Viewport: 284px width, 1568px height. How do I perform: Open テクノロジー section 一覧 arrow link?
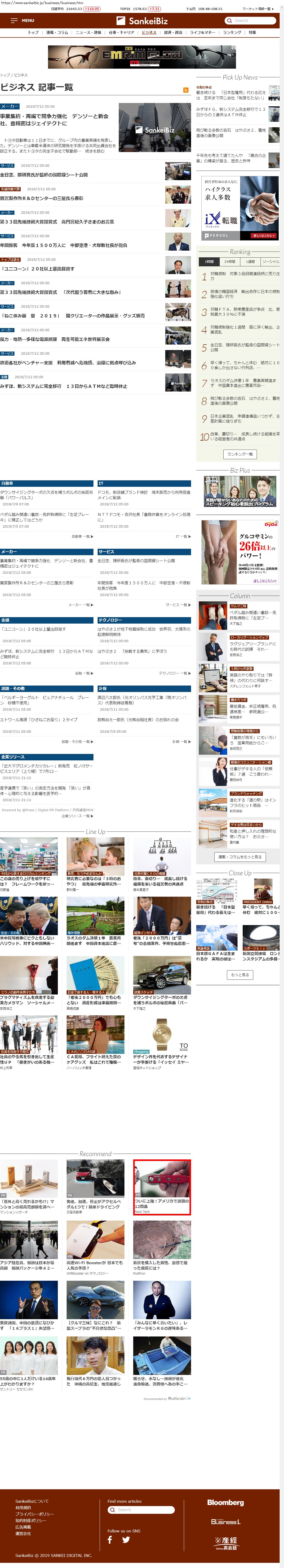tap(175, 673)
